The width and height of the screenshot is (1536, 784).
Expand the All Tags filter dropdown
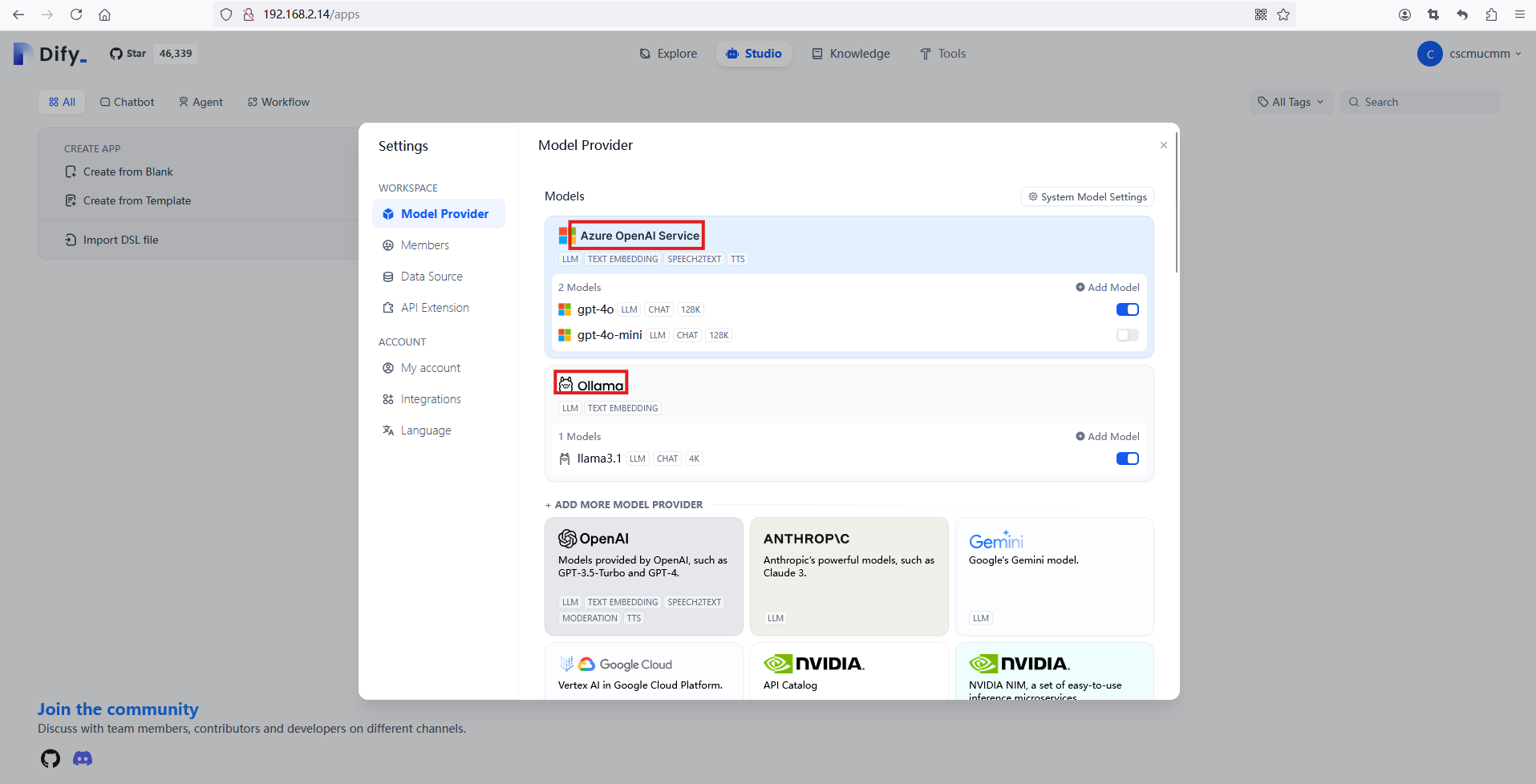point(1291,102)
